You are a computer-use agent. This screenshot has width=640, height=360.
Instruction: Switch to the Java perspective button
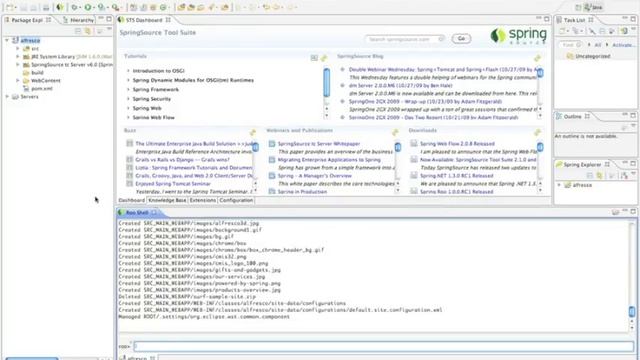pyautogui.click(x=594, y=7)
